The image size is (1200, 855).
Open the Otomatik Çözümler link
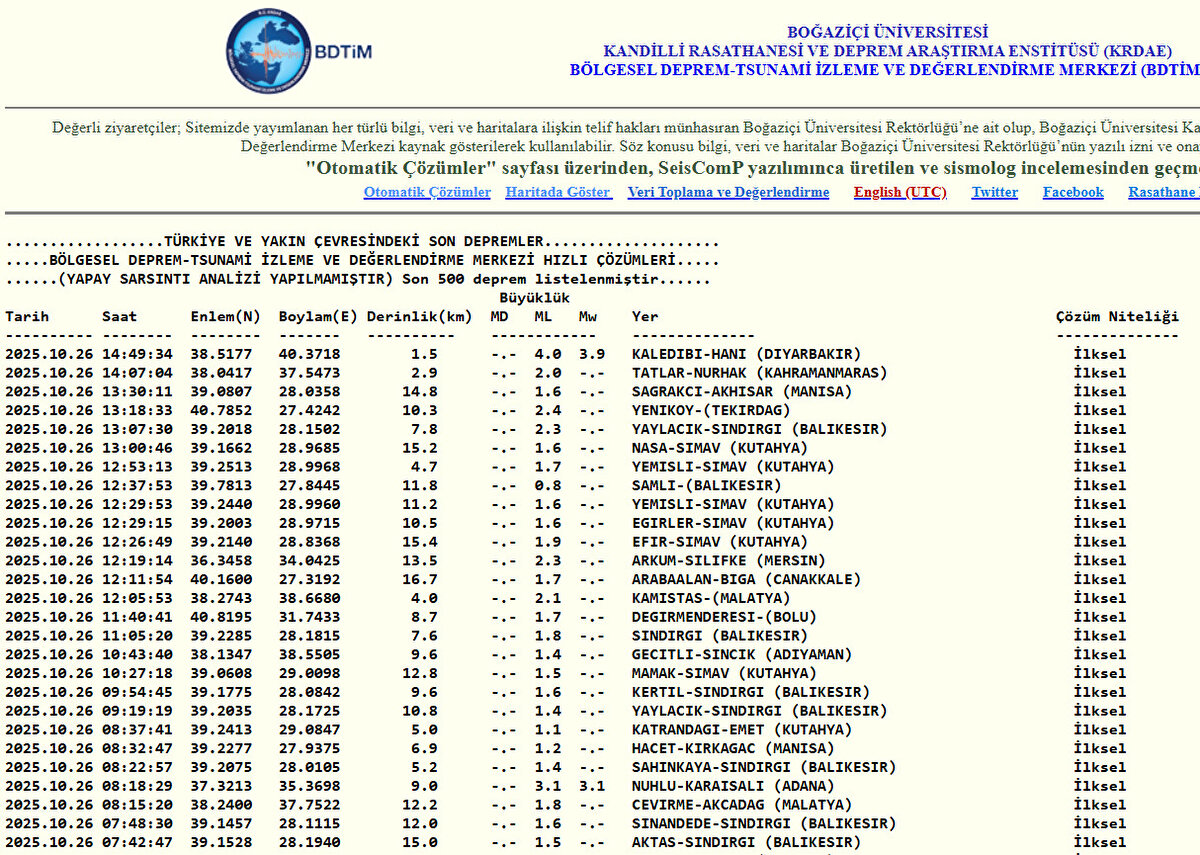[x=427, y=192]
